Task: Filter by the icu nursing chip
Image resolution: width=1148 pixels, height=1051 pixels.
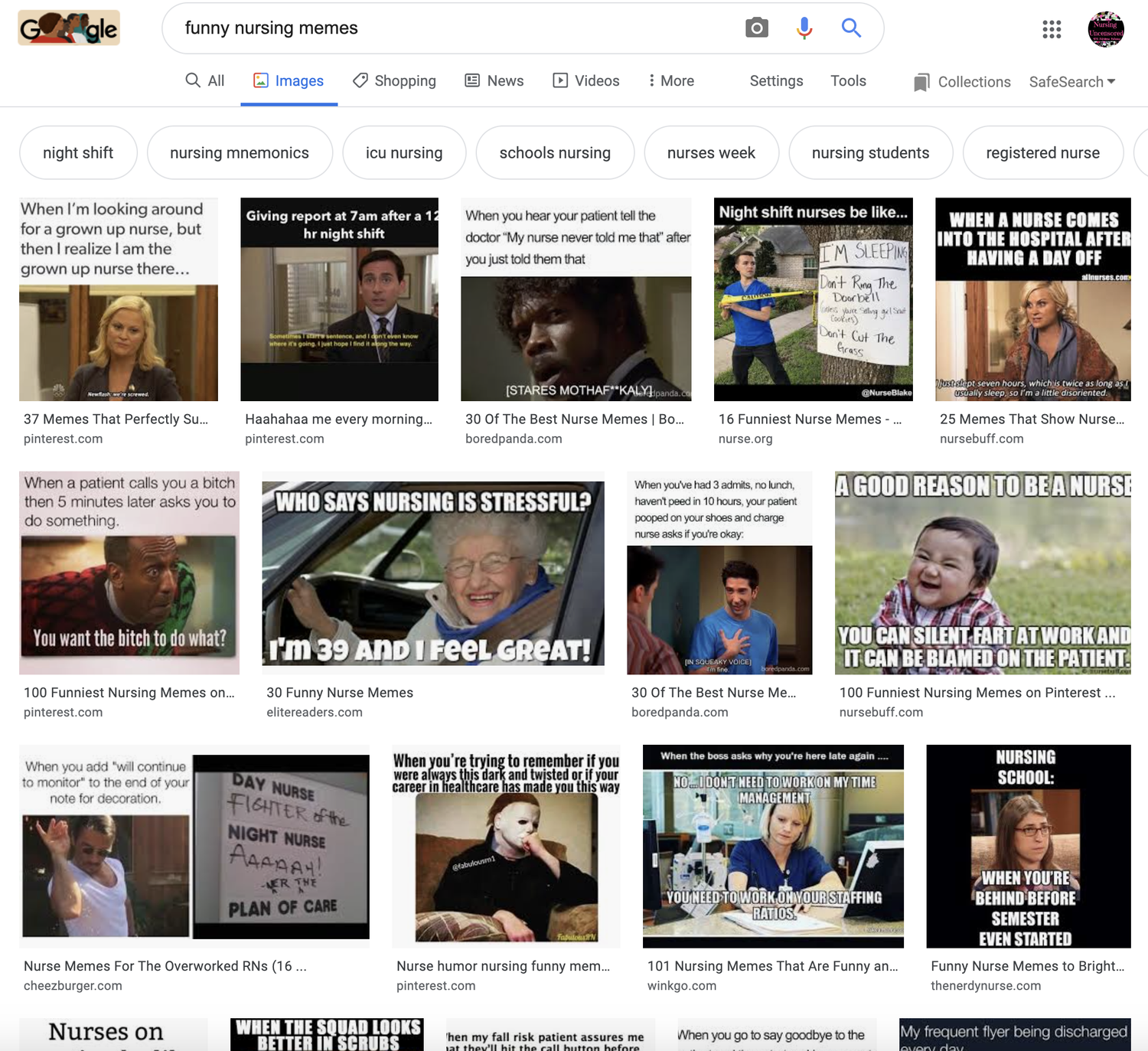Action: [x=404, y=152]
